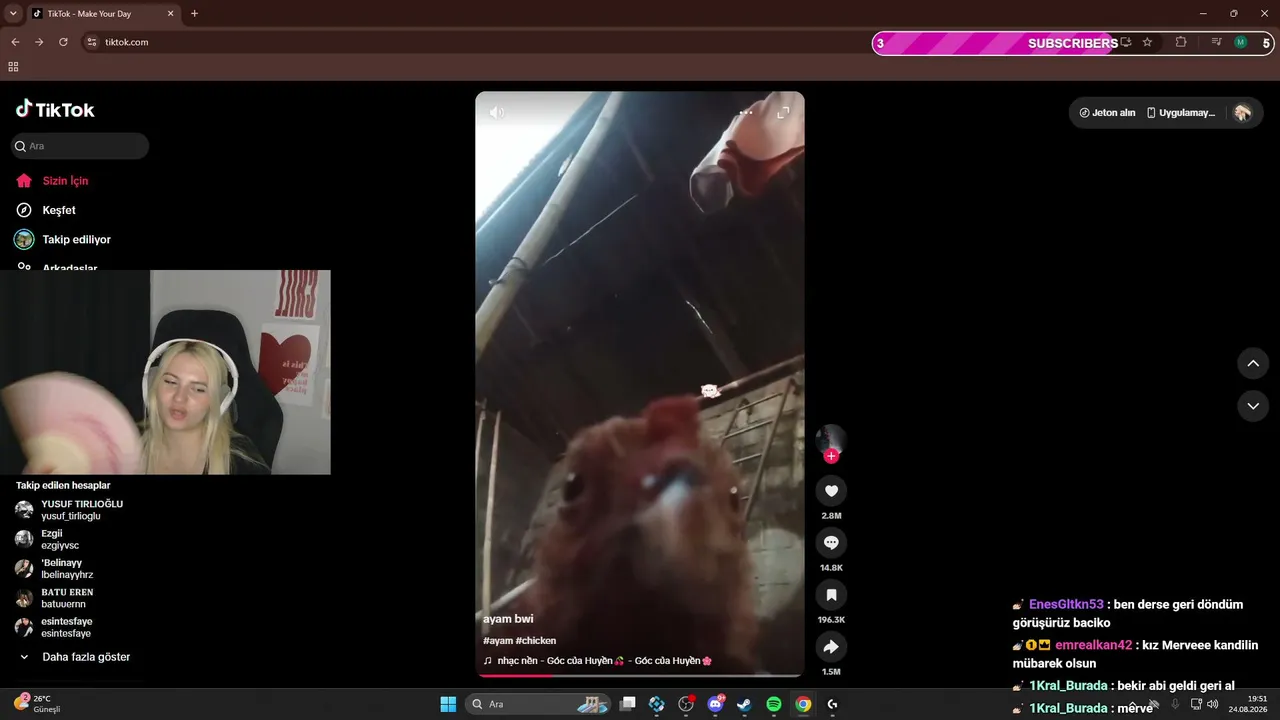Viewport: 1280px width, 720px height.
Task: Click the taskbar Ara search box
Action: click(540, 704)
